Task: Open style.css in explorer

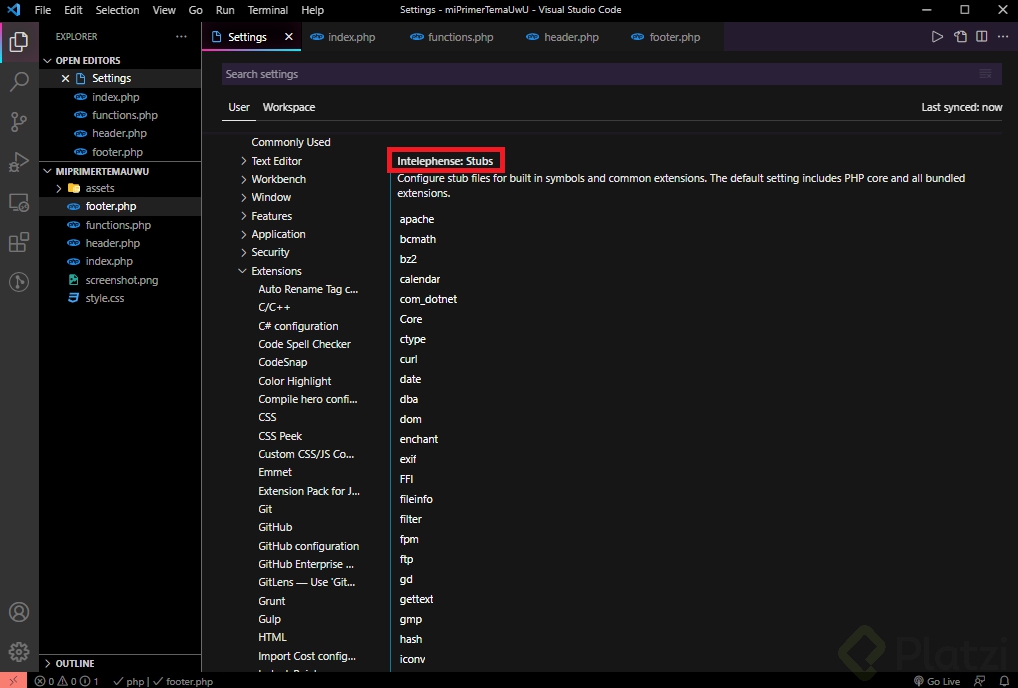Action: [105, 299]
